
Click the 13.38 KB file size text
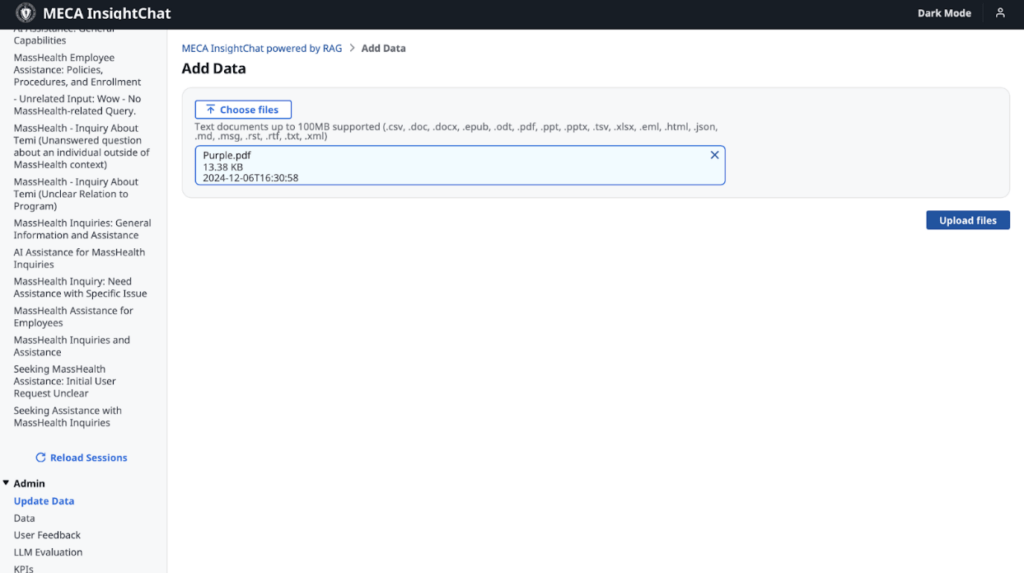(223, 167)
